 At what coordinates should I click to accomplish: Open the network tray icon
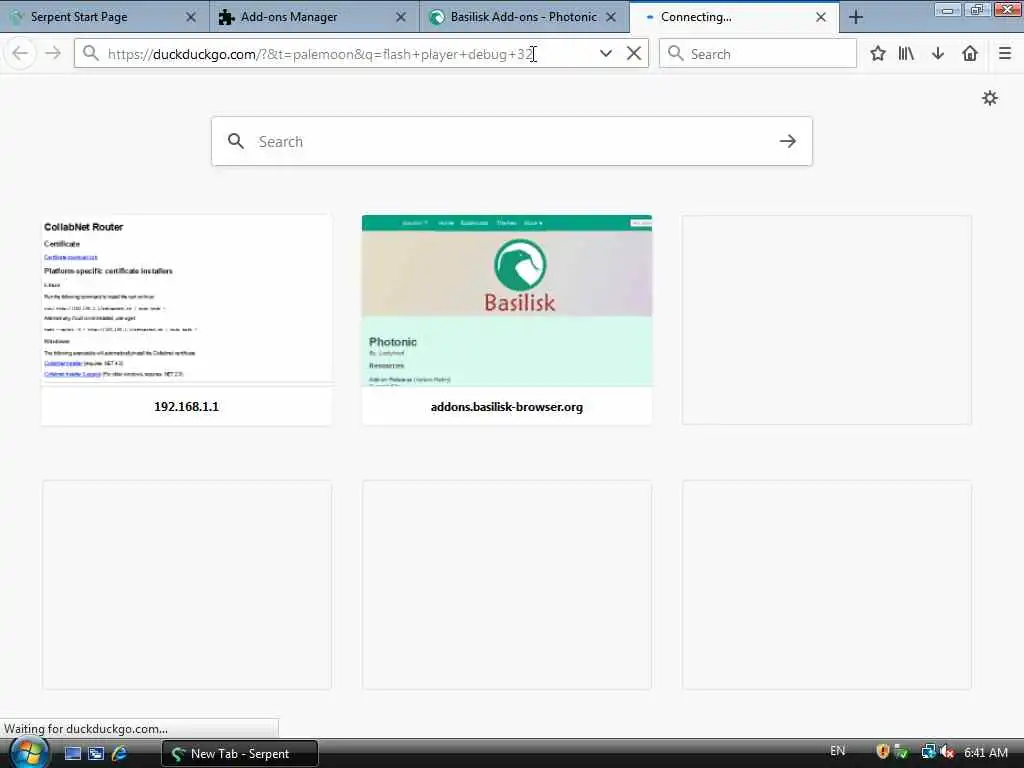[927, 752]
